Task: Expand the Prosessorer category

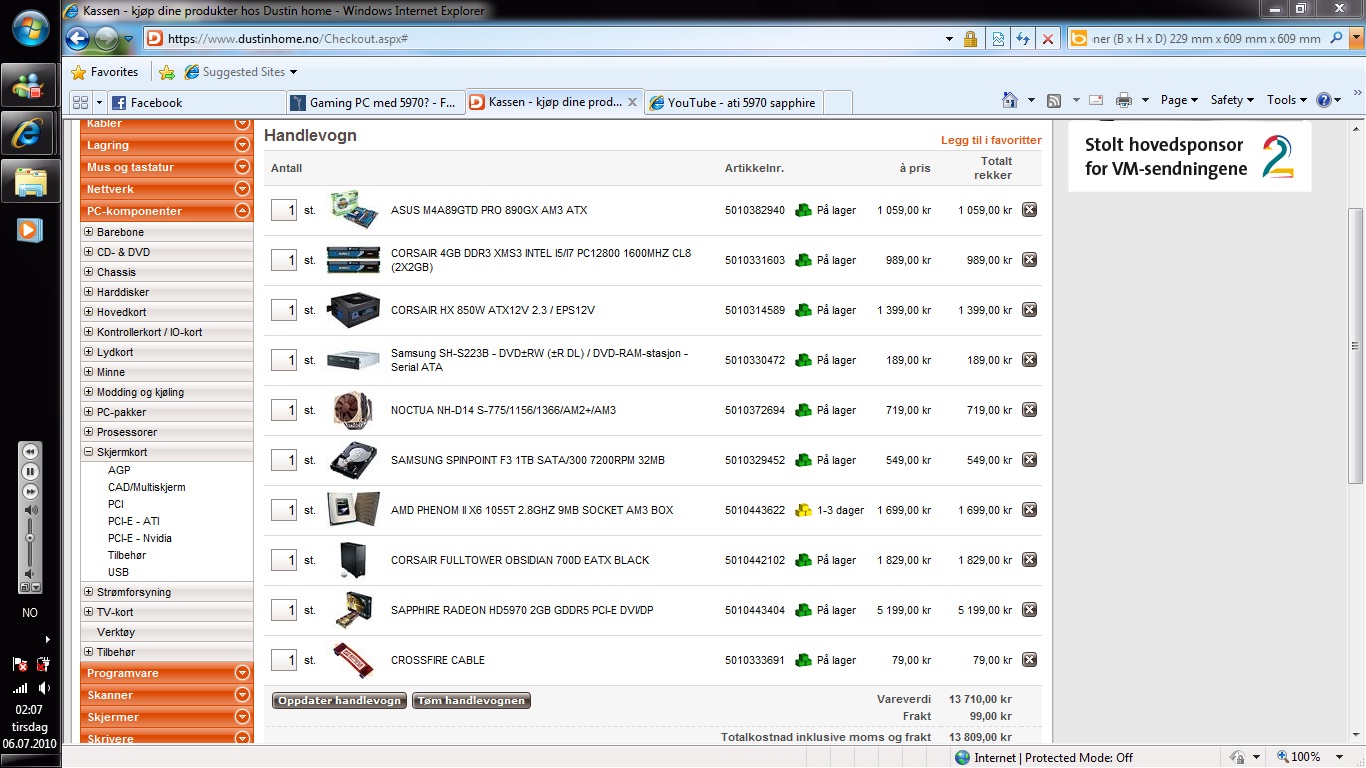Action: (x=89, y=432)
